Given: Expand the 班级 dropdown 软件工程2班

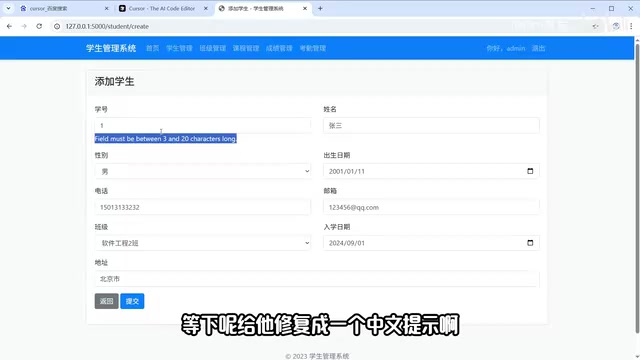Looking at the screenshot, I should pos(202,243).
